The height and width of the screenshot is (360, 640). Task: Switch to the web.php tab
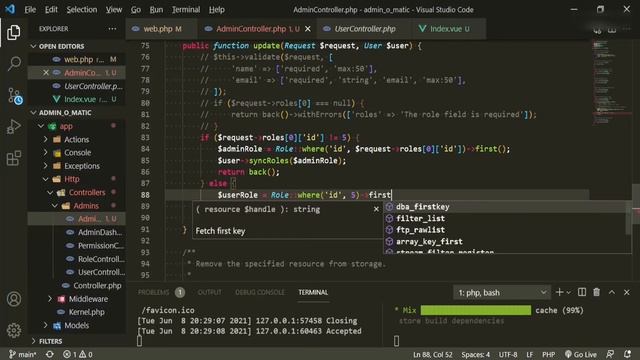coord(162,29)
